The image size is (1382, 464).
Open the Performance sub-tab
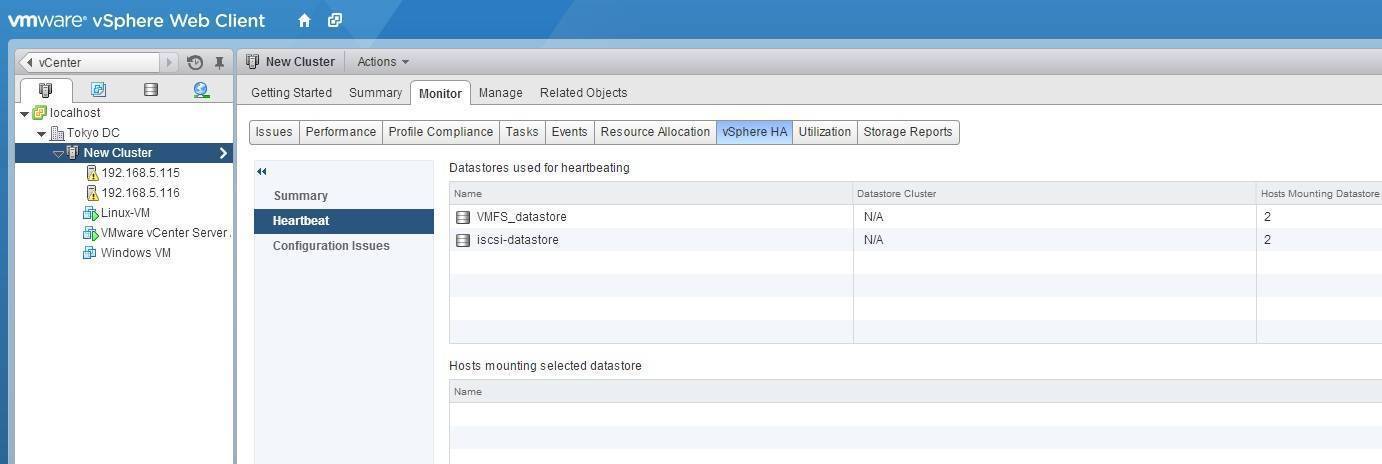[x=341, y=132]
